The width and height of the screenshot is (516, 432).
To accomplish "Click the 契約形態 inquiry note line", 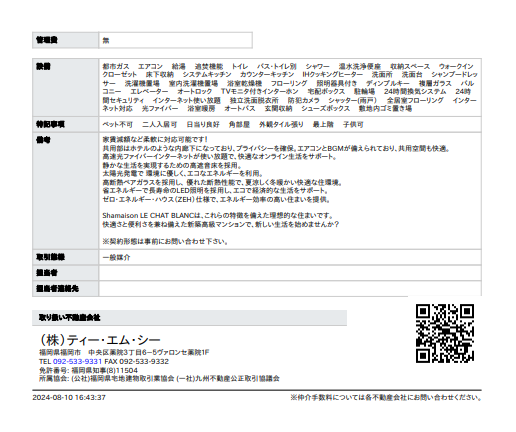I will click(x=165, y=241).
